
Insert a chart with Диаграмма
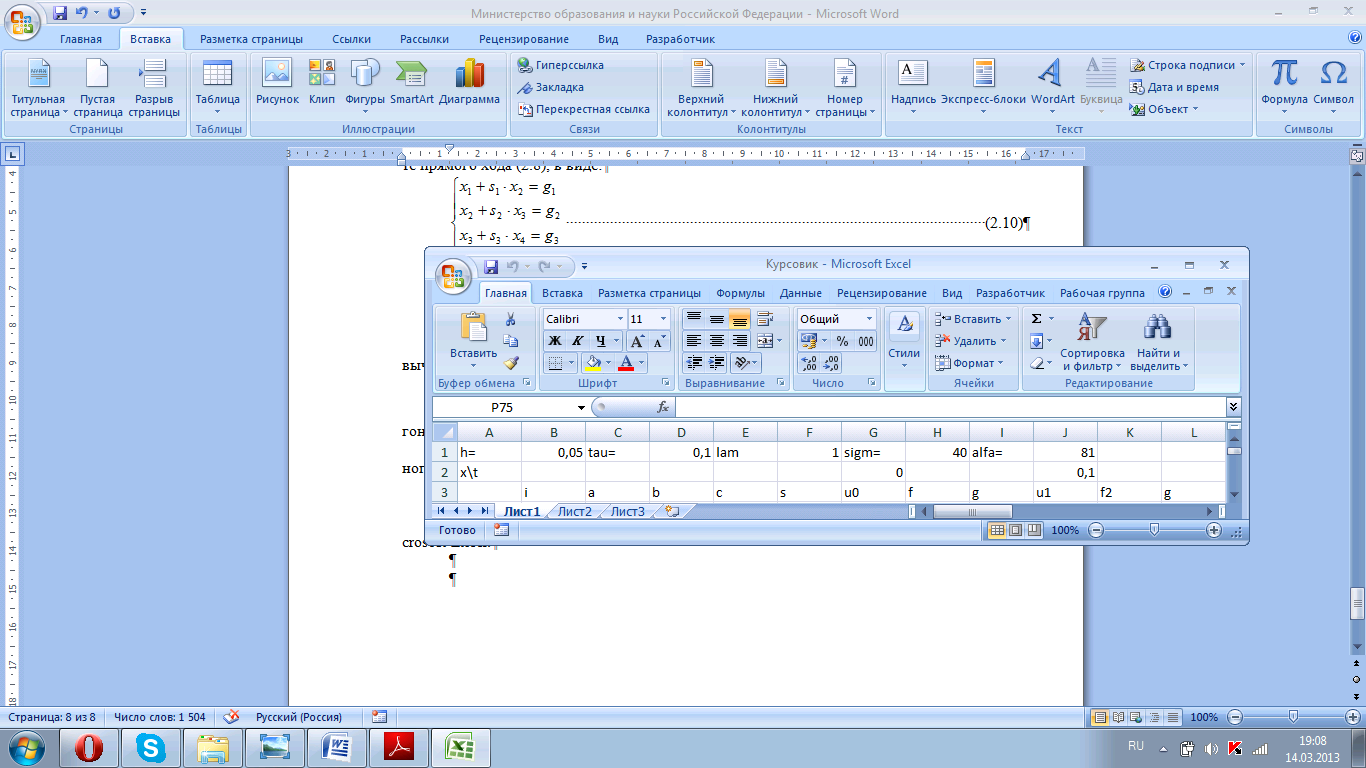click(469, 82)
